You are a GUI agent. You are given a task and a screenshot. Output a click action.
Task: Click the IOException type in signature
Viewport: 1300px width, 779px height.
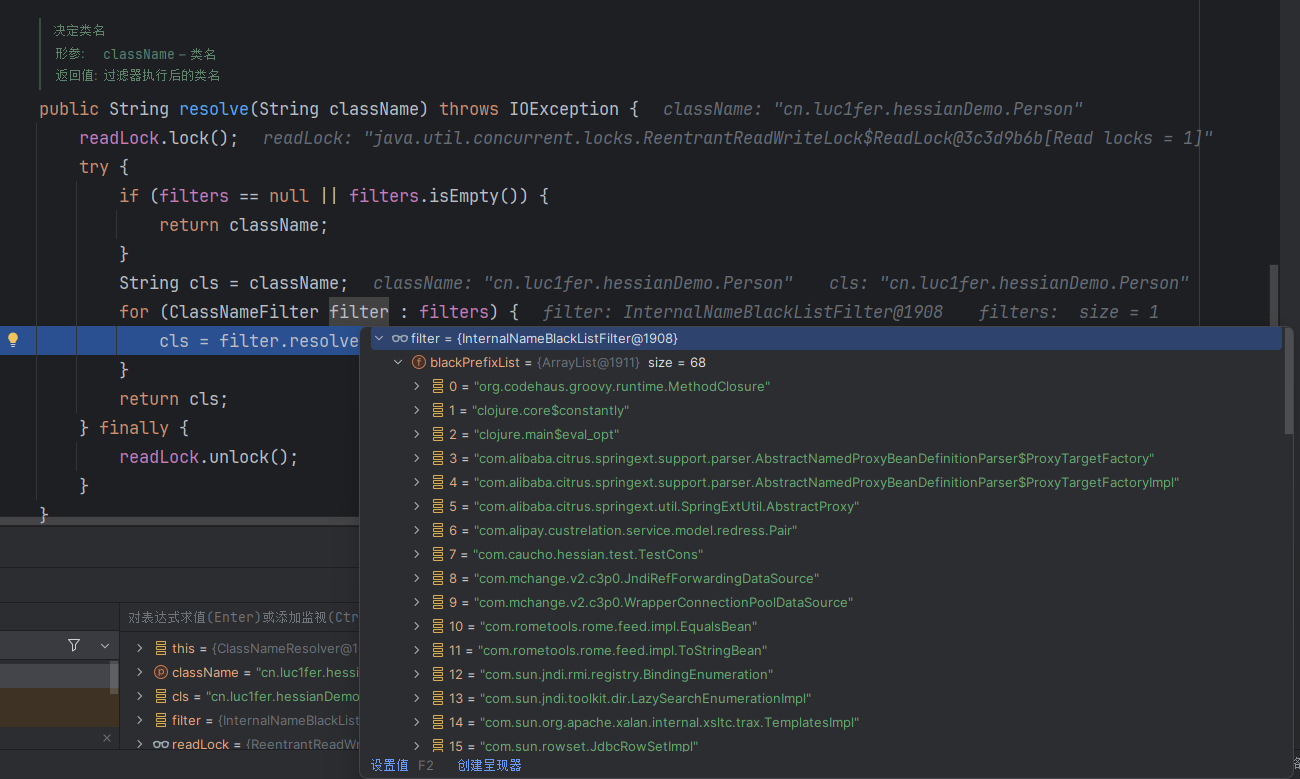point(564,108)
